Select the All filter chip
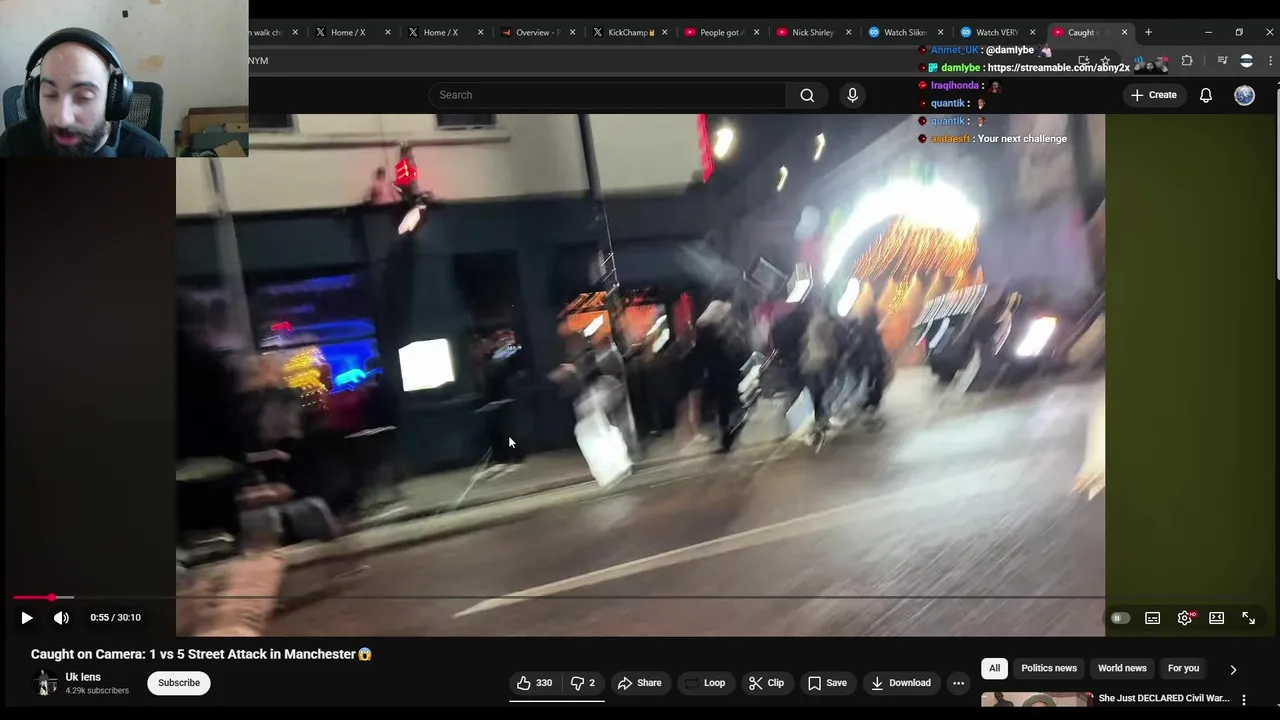Viewport: 1280px width, 720px height. click(x=994, y=668)
